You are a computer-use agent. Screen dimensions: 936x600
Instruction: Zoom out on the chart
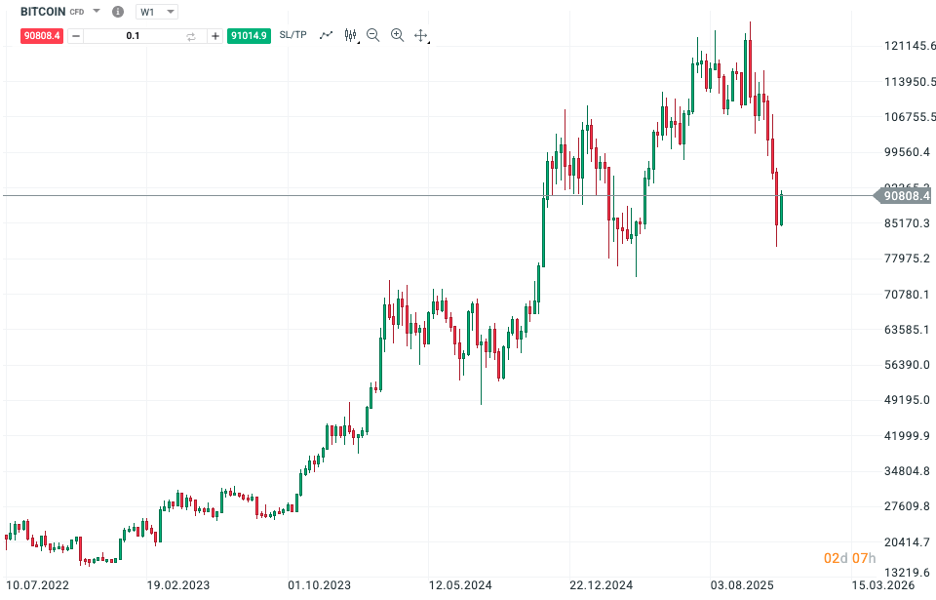(x=372, y=34)
